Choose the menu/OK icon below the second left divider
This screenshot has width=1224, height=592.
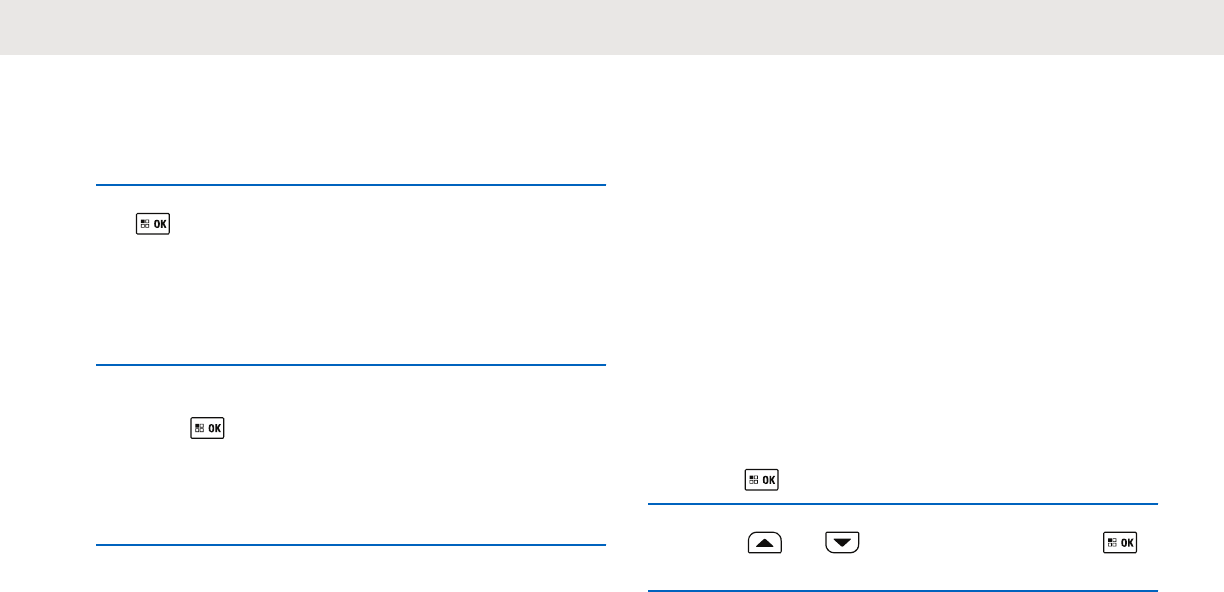(x=209, y=428)
